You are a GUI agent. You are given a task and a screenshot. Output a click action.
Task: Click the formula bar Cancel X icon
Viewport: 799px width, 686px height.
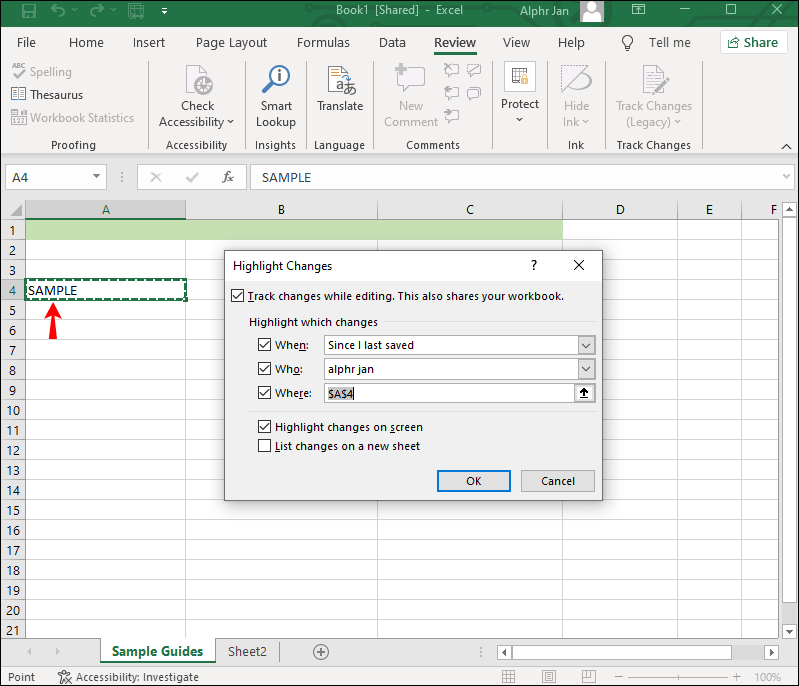(x=156, y=177)
